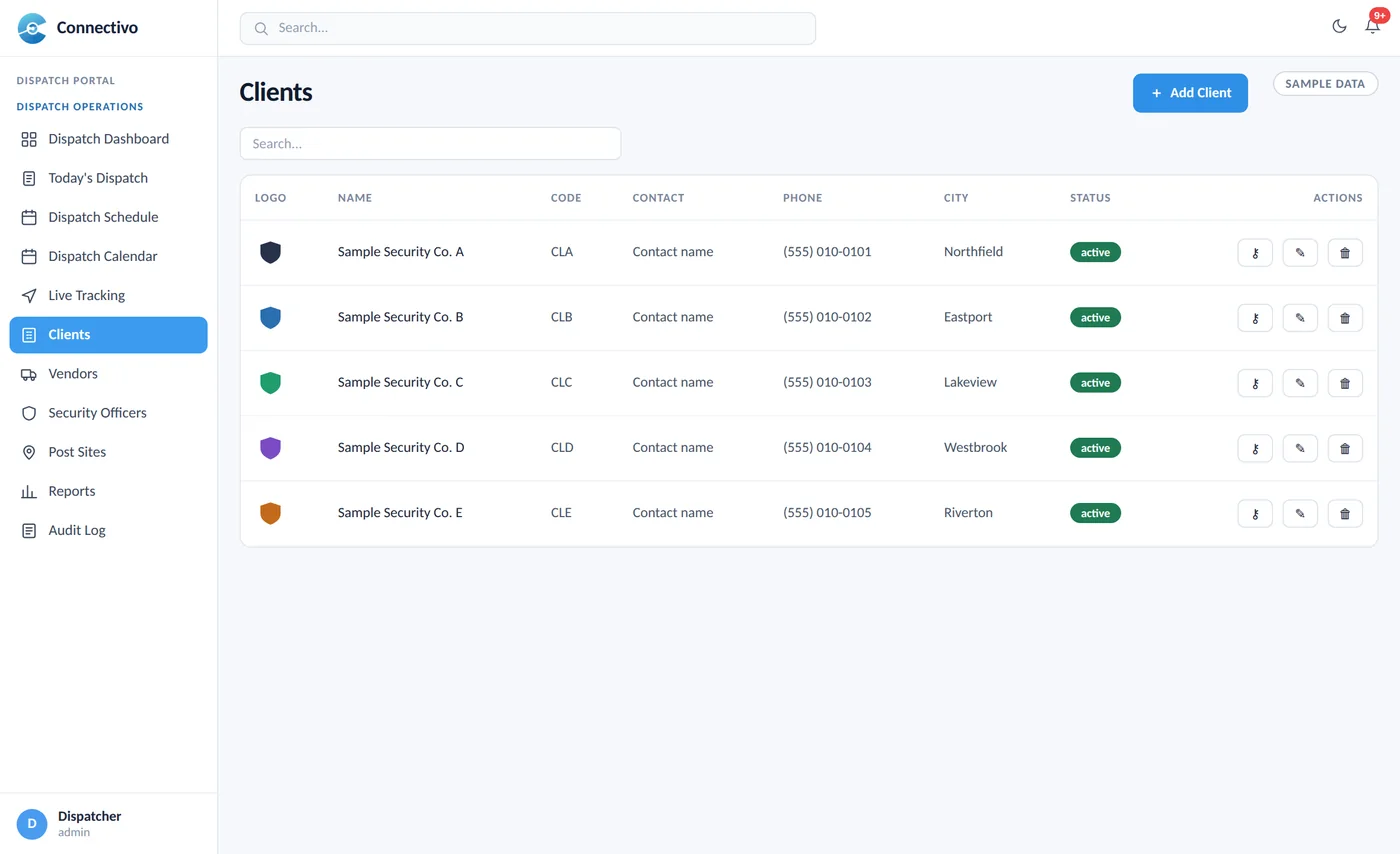The width and height of the screenshot is (1400, 854).
Task: Go to Today's Dispatch page
Action: coord(108,178)
